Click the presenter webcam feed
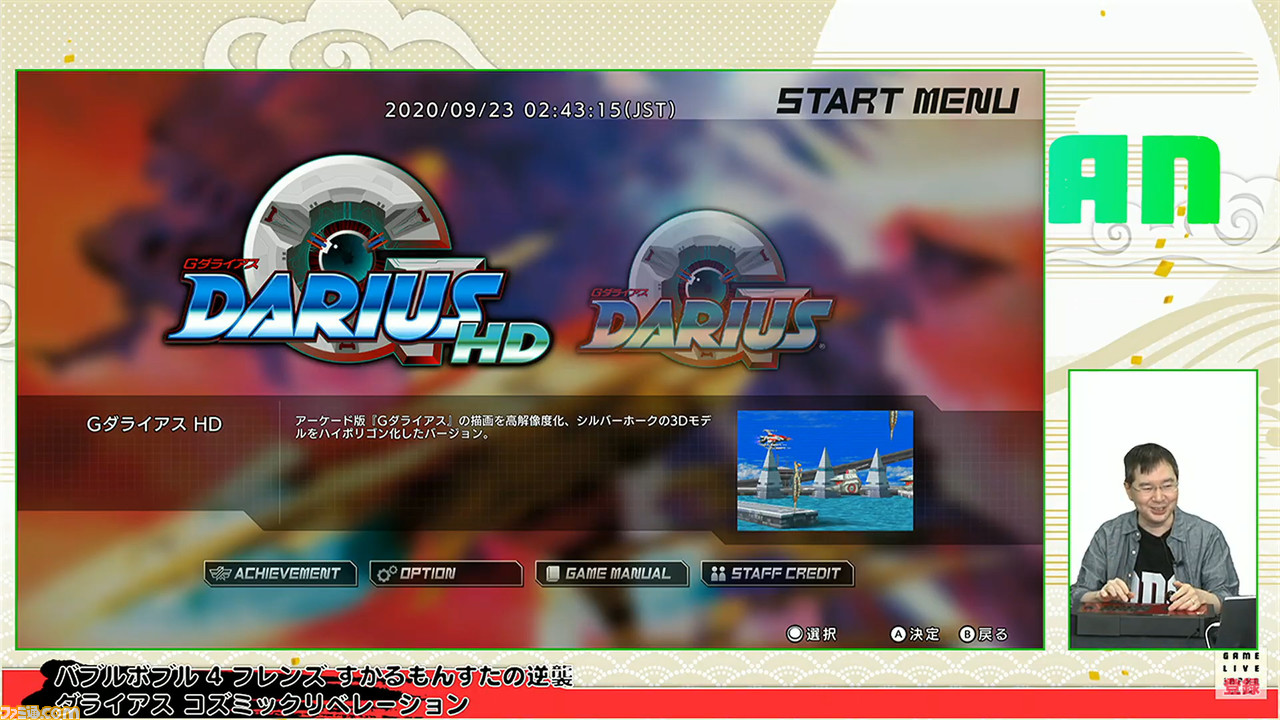The width and height of the screenshot is (1280, 720). (x=1163, y=510)
